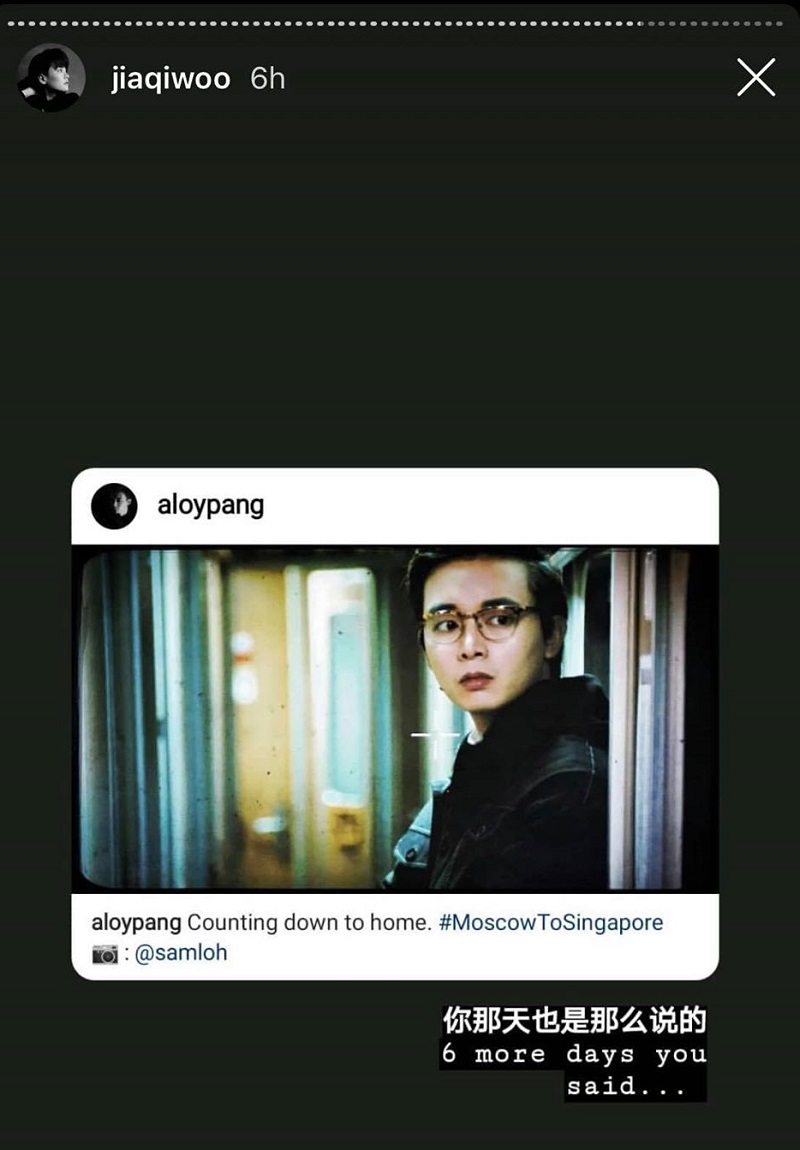The height and width of the screenshot is (1150, 800).
Task: Tap the Chinese text overlay
Action: [x=574, y=1019]
